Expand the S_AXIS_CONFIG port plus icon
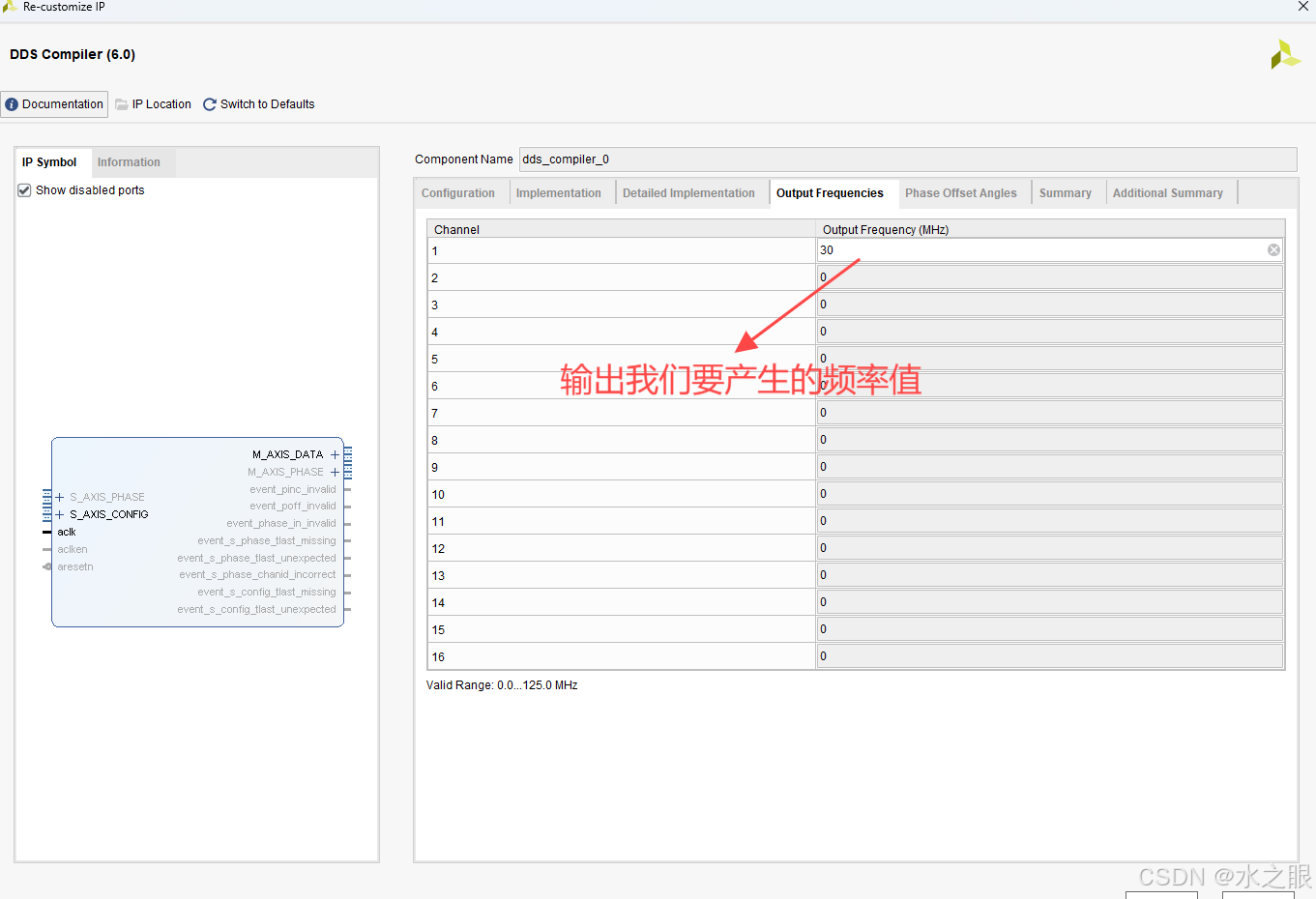The width and height of the screenshot is (1316, 899). coord(60,514)
